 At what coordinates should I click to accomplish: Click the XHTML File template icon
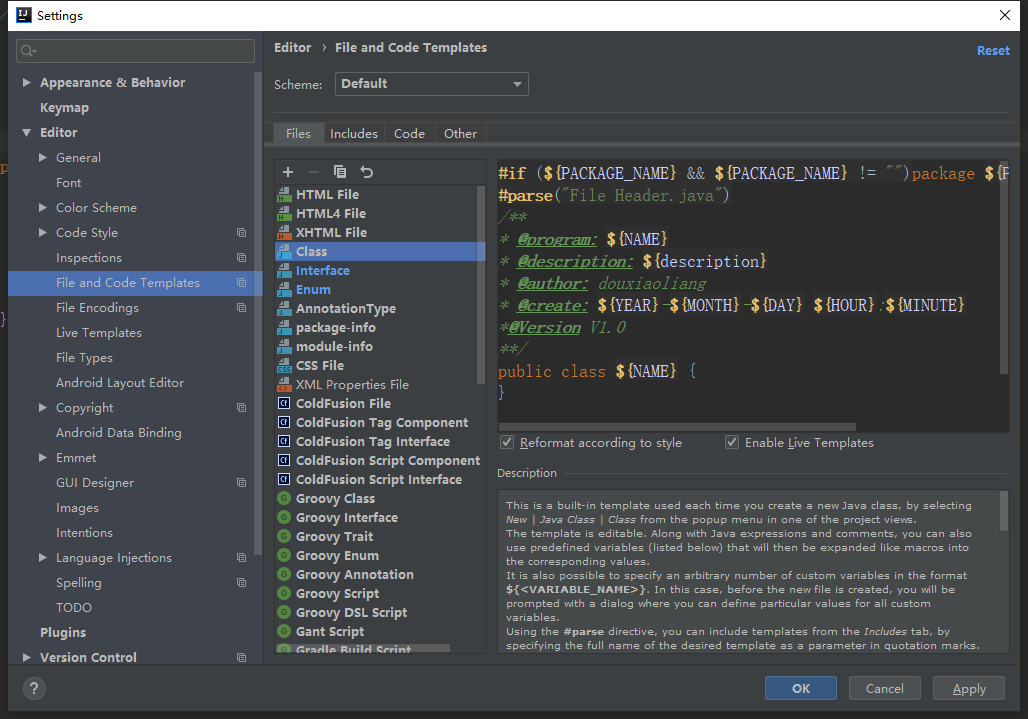[284, 233]
